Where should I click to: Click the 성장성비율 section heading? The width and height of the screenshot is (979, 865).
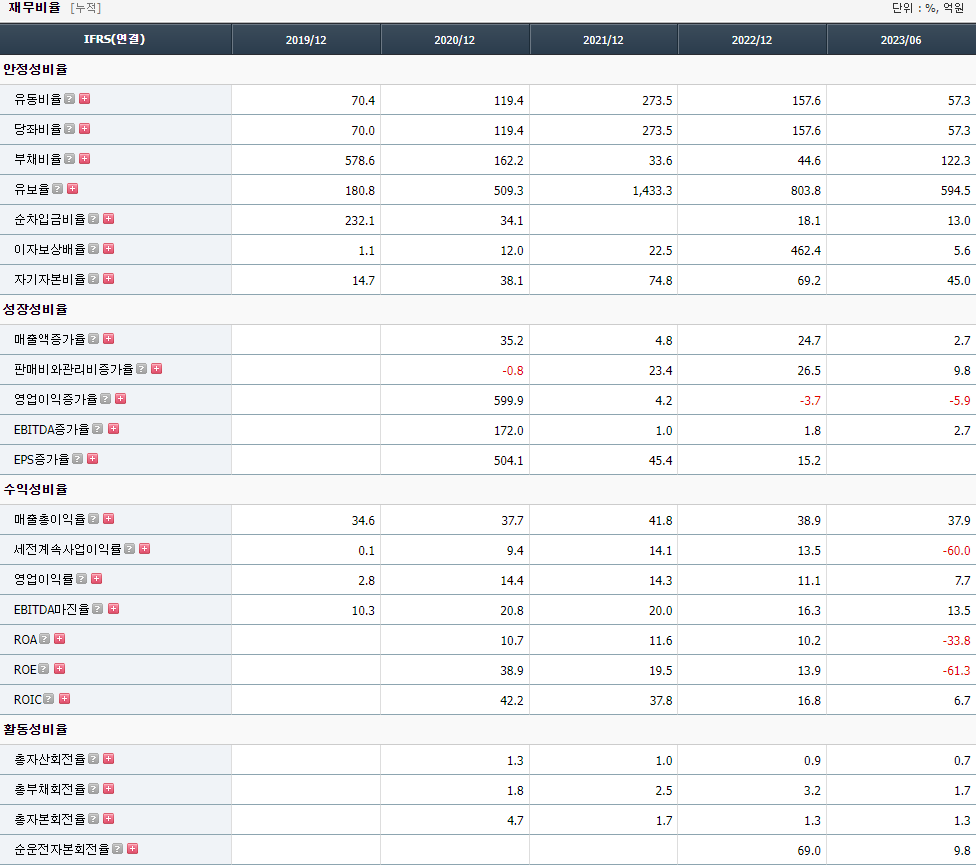36,309
